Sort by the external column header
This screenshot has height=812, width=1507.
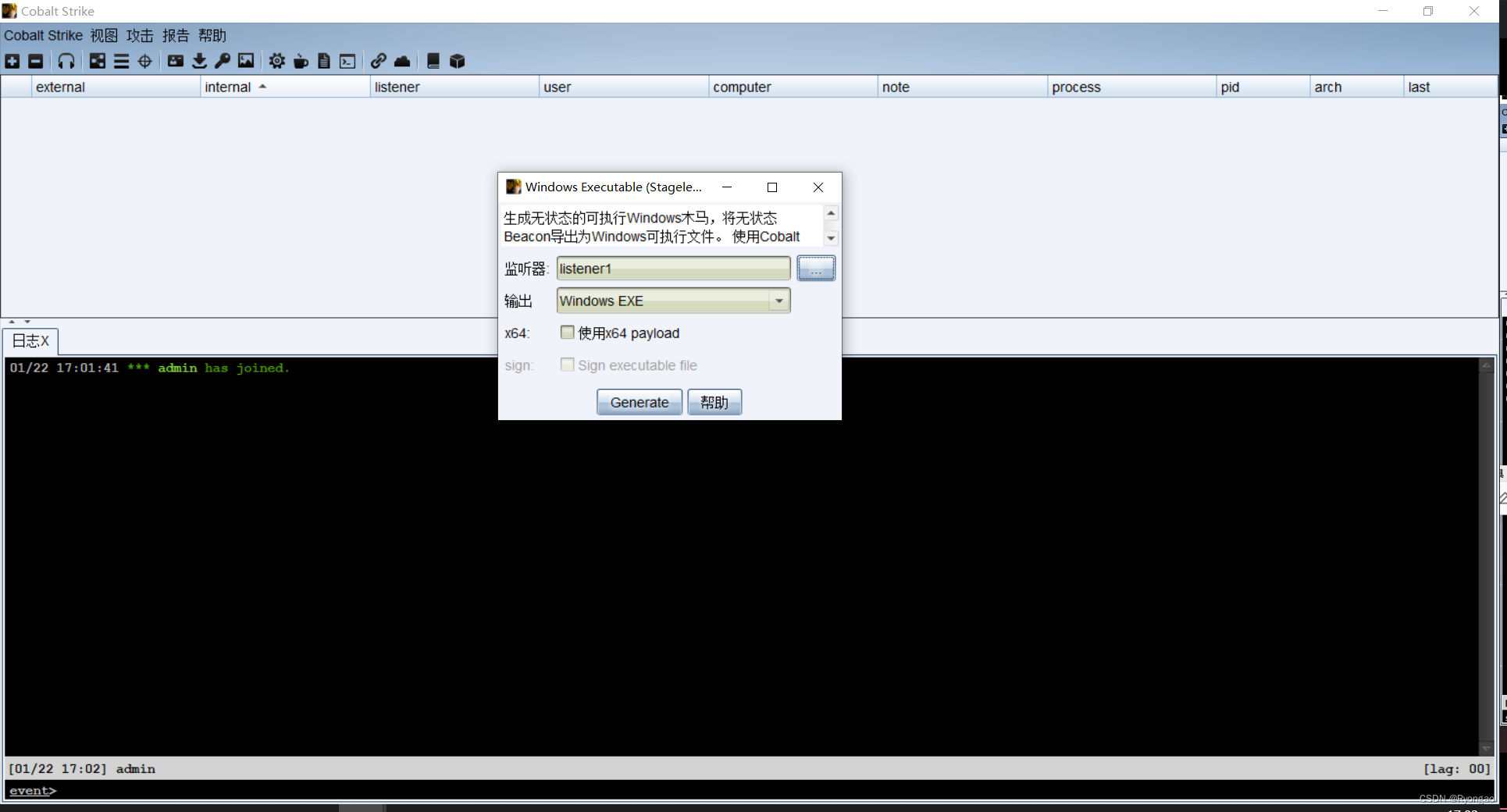pos(116,87)
